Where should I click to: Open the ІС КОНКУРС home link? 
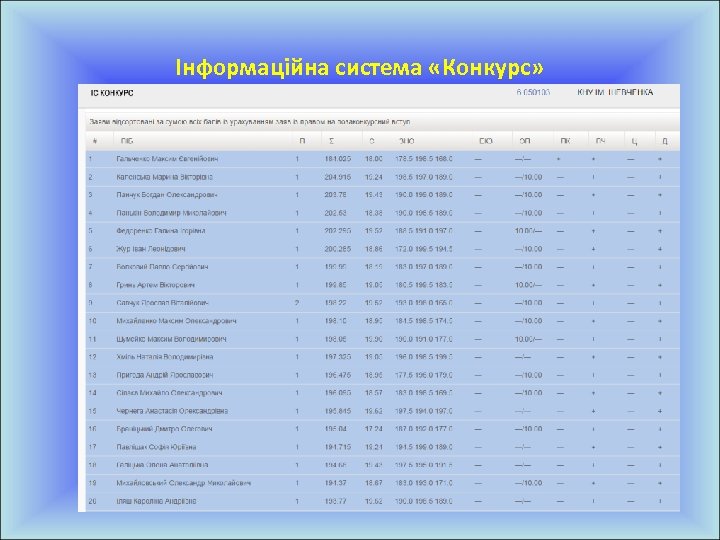point(112,93)
